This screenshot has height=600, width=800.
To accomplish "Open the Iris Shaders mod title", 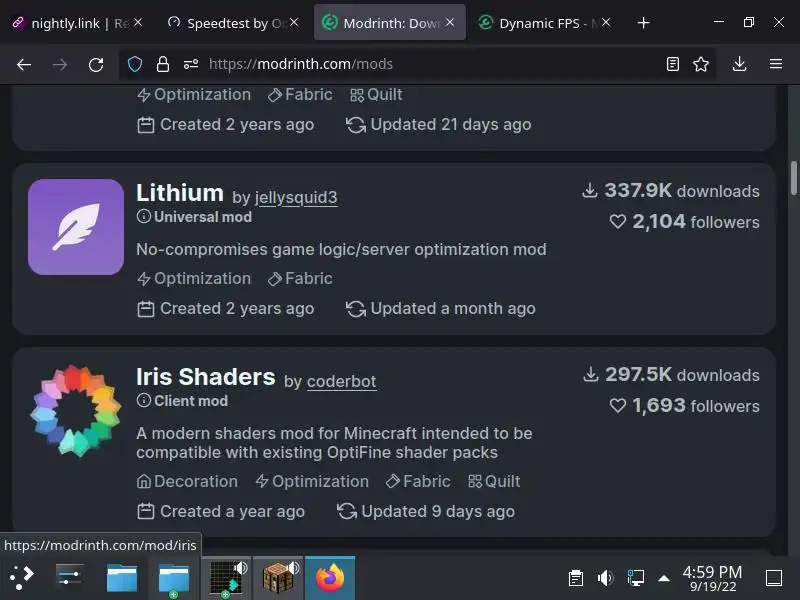I will pyautogui.click(x=206, y=377).
